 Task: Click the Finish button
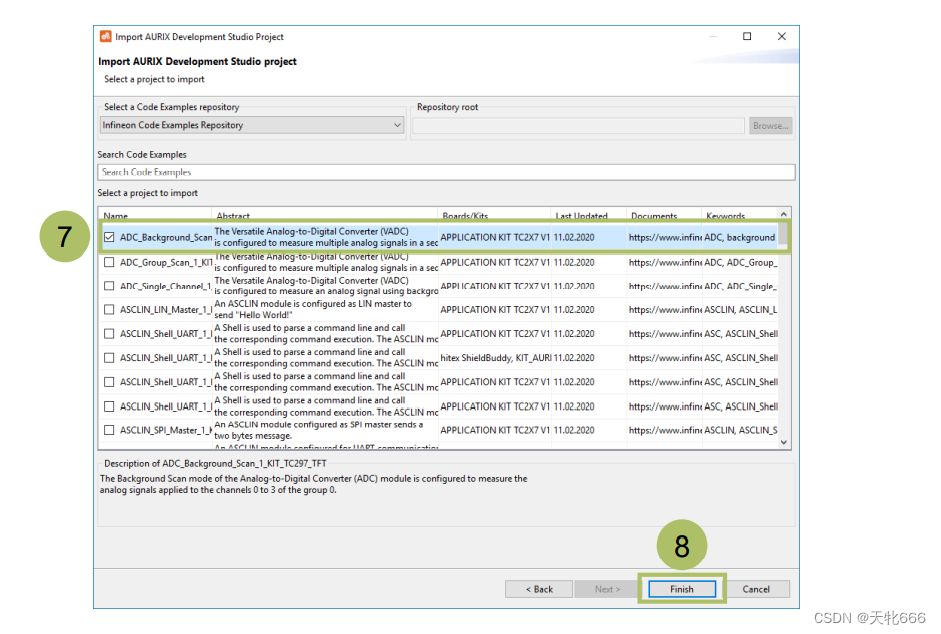[682, 589]
